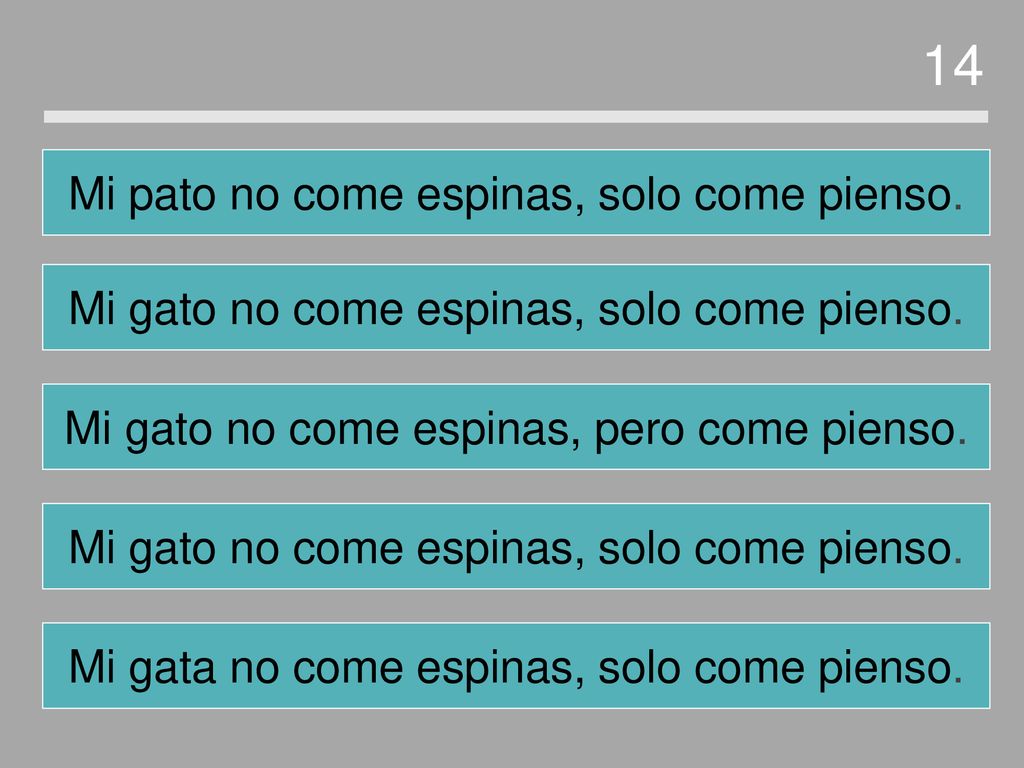The width and height of the screenshot is (1024, 768).
Task: Select the sentence beginning with "Mi pato"
Action: coord(516,193)
